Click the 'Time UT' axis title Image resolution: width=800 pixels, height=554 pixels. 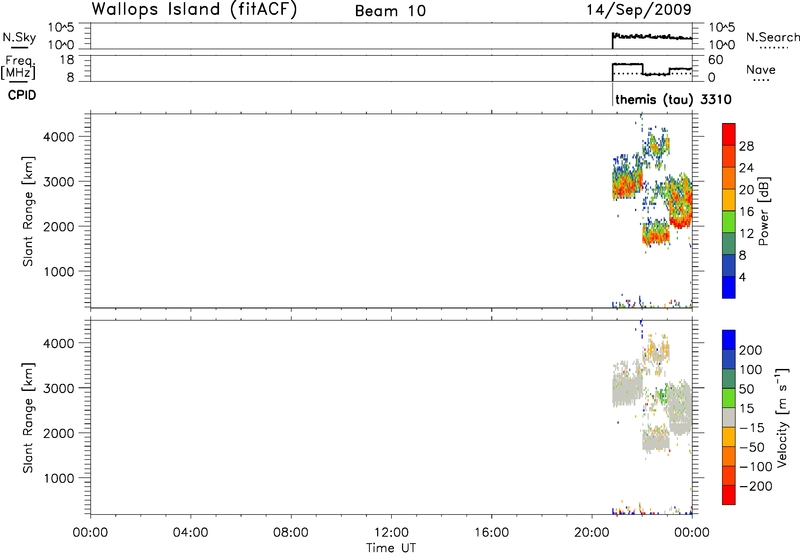click(x=391, y=548)
